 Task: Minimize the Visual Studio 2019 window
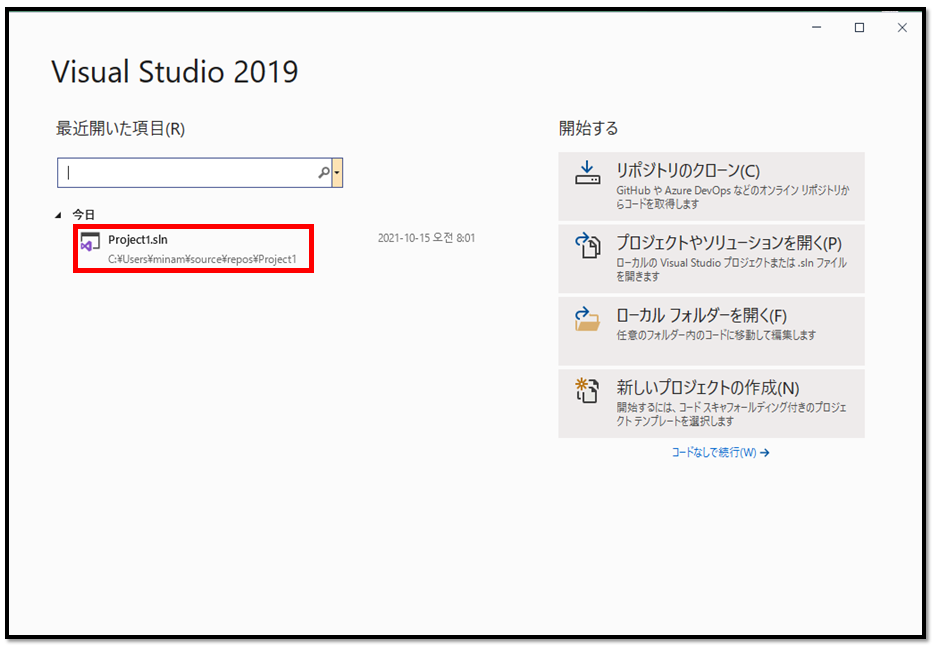817,27
